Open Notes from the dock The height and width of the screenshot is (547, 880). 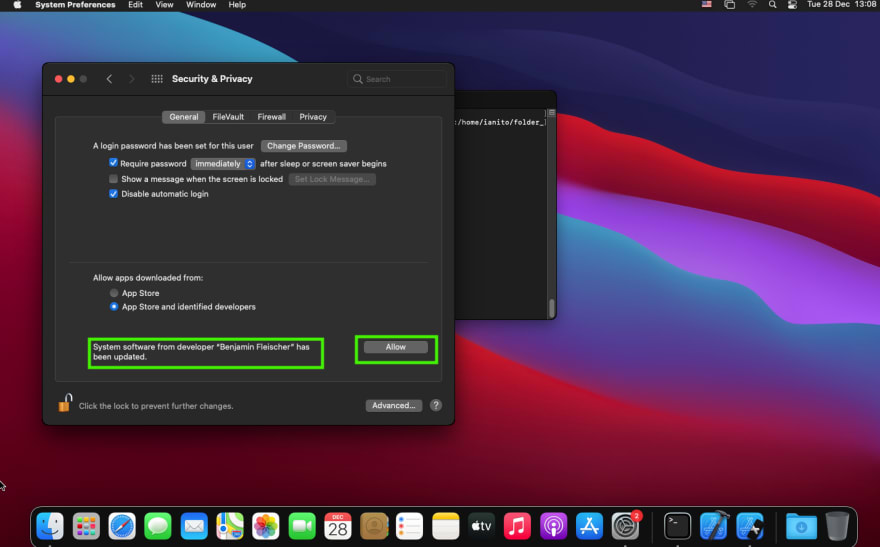coord(446,526)
